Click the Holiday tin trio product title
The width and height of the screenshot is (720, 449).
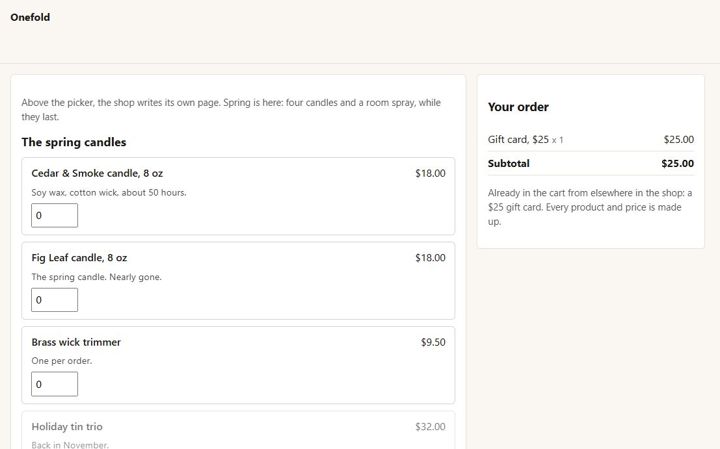pos(67,427)
